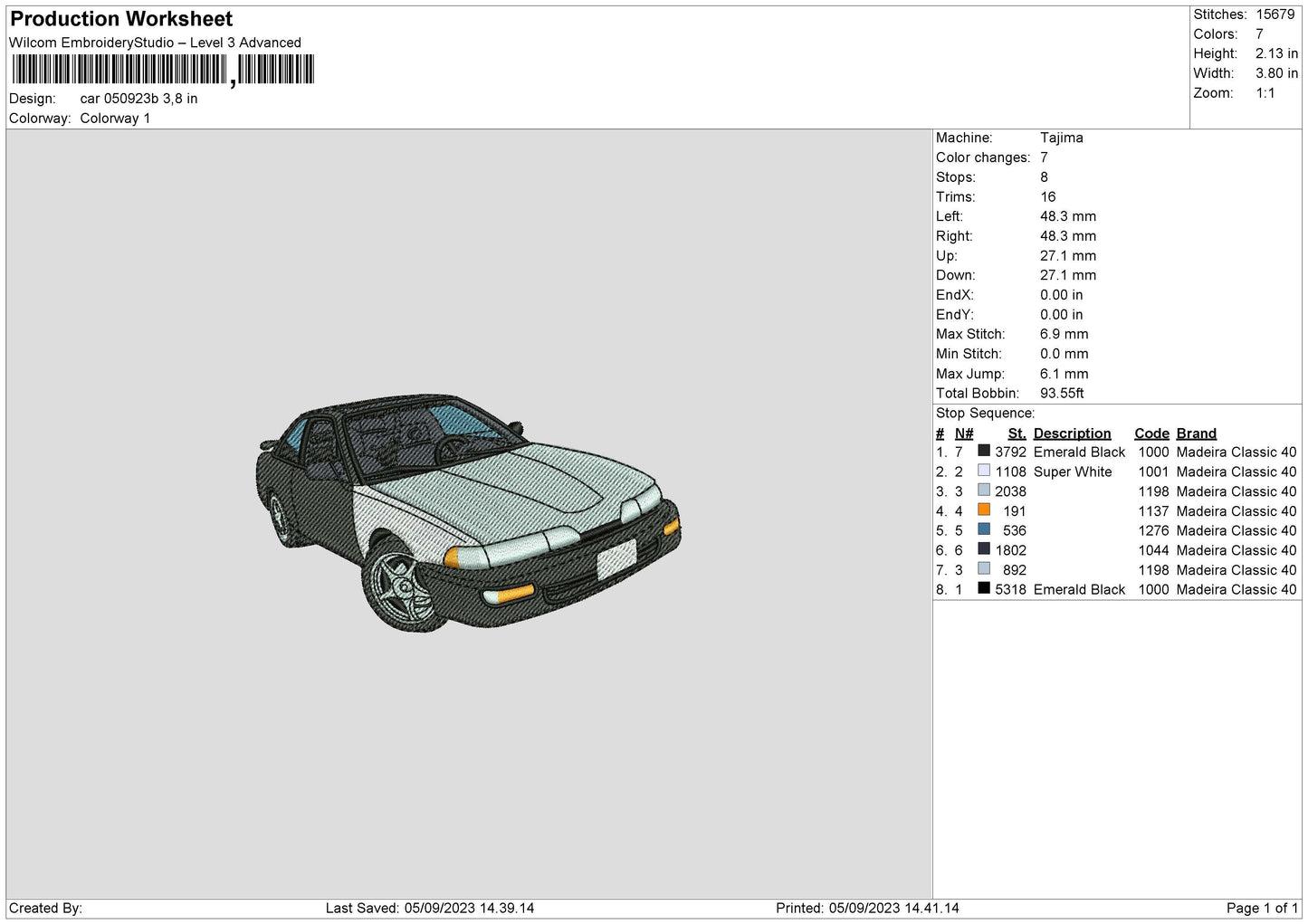
Task: Click the blue 536 color swatch
Action: tap(984, 529)
